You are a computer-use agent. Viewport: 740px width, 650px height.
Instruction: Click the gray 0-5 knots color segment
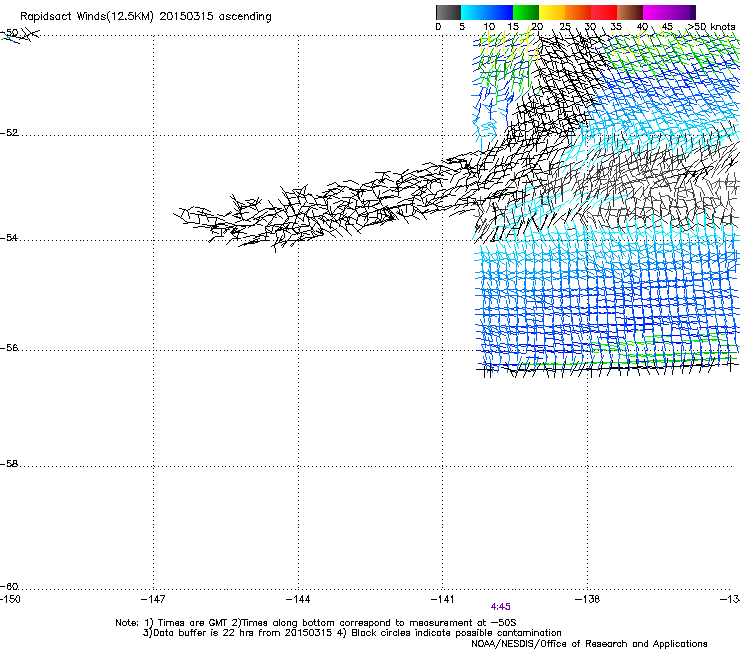(x=448, y=12)
